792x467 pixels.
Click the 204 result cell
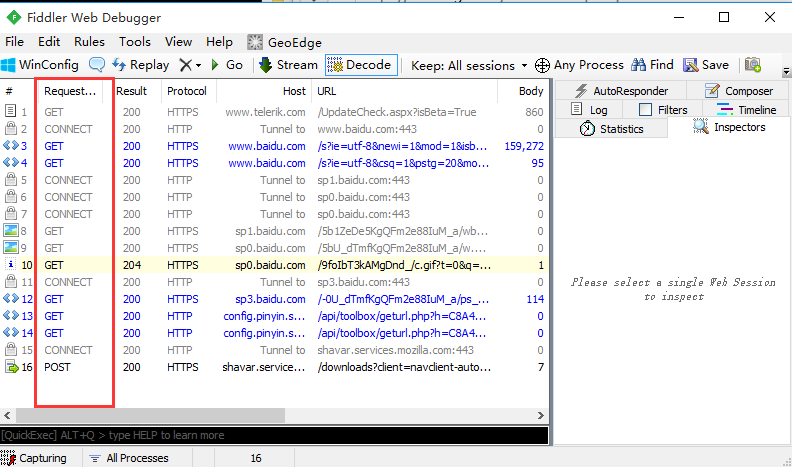tap(132, 265)
